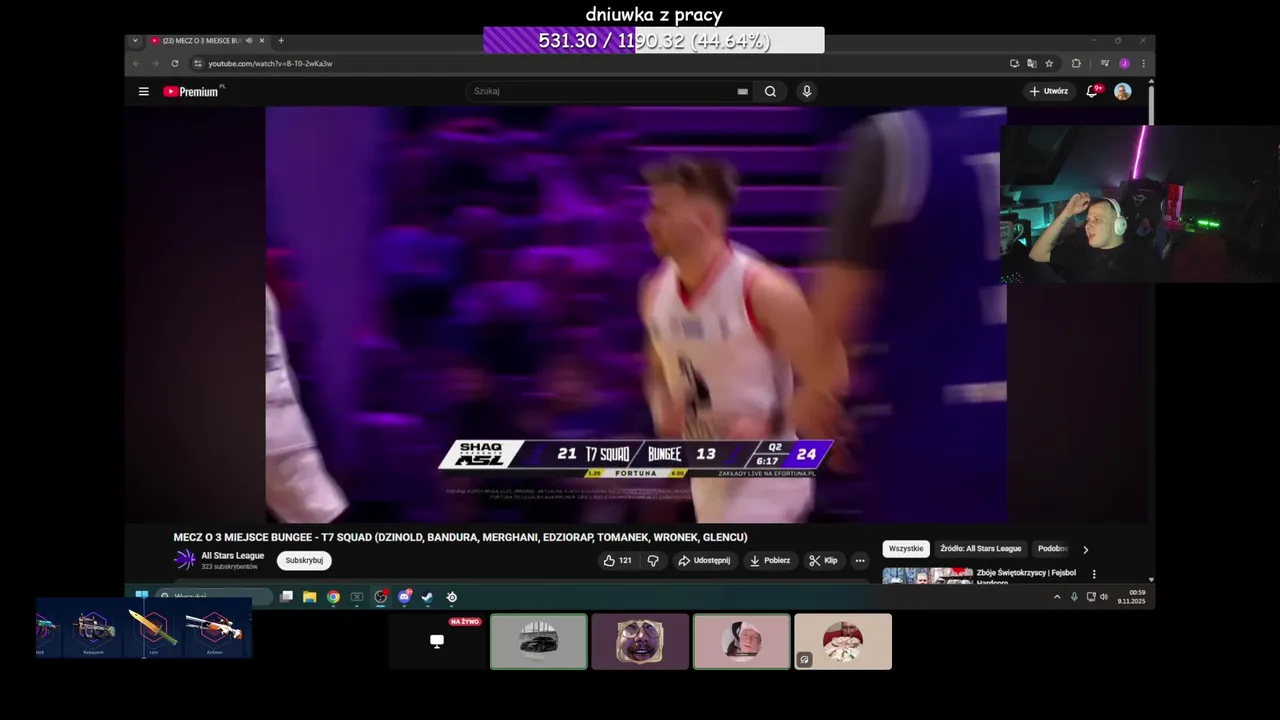Open the browser extensions puzzle icon
Image resolution: width=1280 pixels, height=720 pixels.
click(x=1076, y=63)
